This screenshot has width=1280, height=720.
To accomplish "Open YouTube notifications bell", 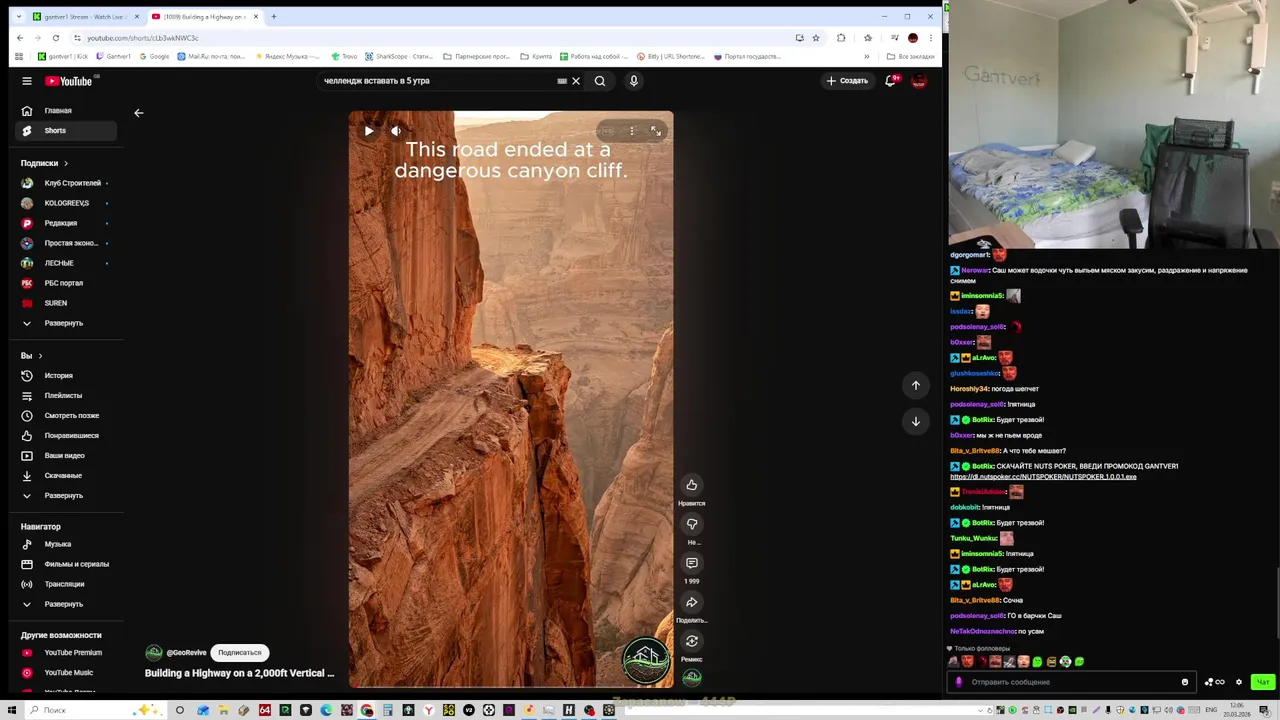I will (x=890, y=81).
